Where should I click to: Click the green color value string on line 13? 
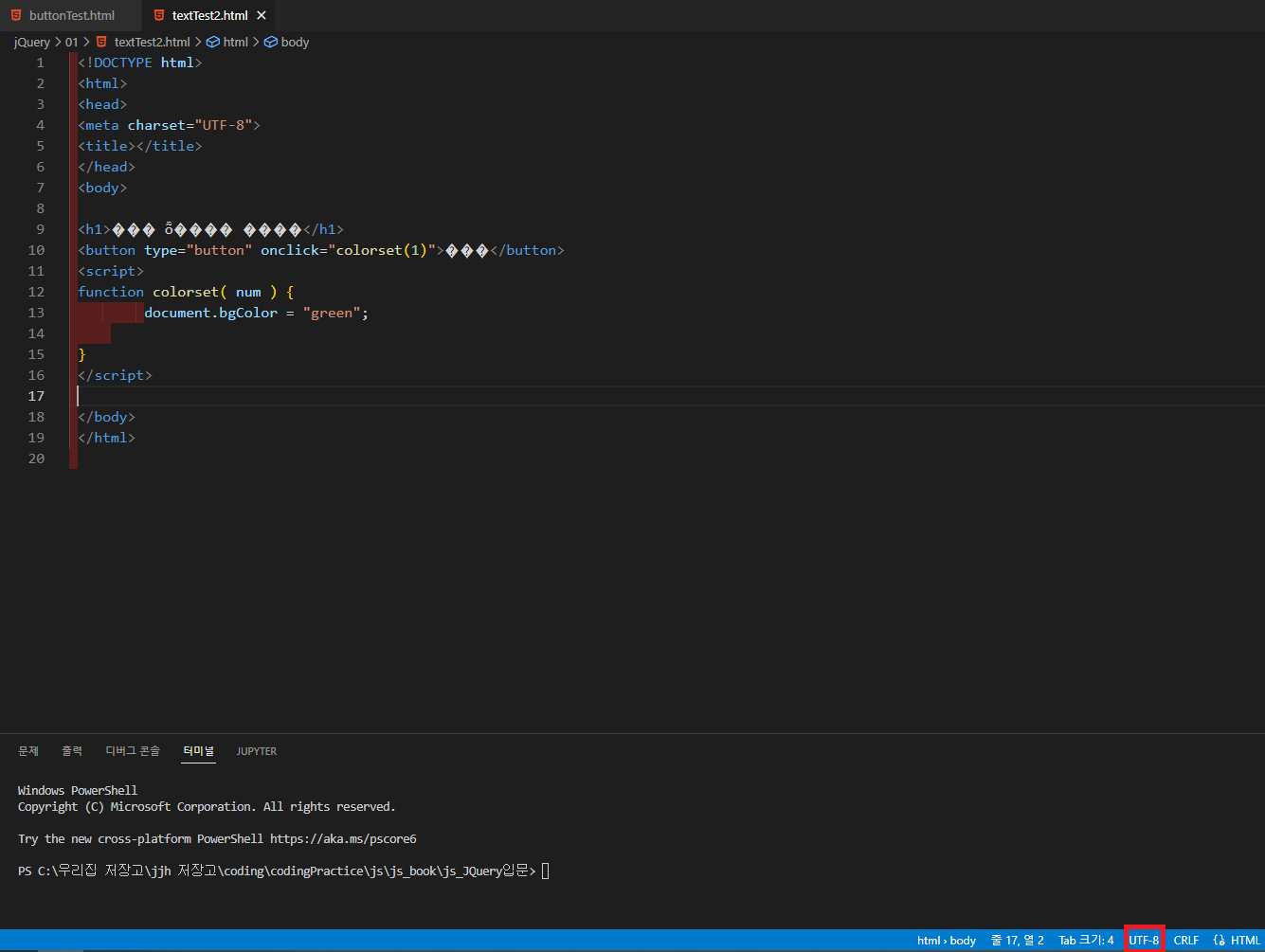pyautogui.click(x=331, y=312)
